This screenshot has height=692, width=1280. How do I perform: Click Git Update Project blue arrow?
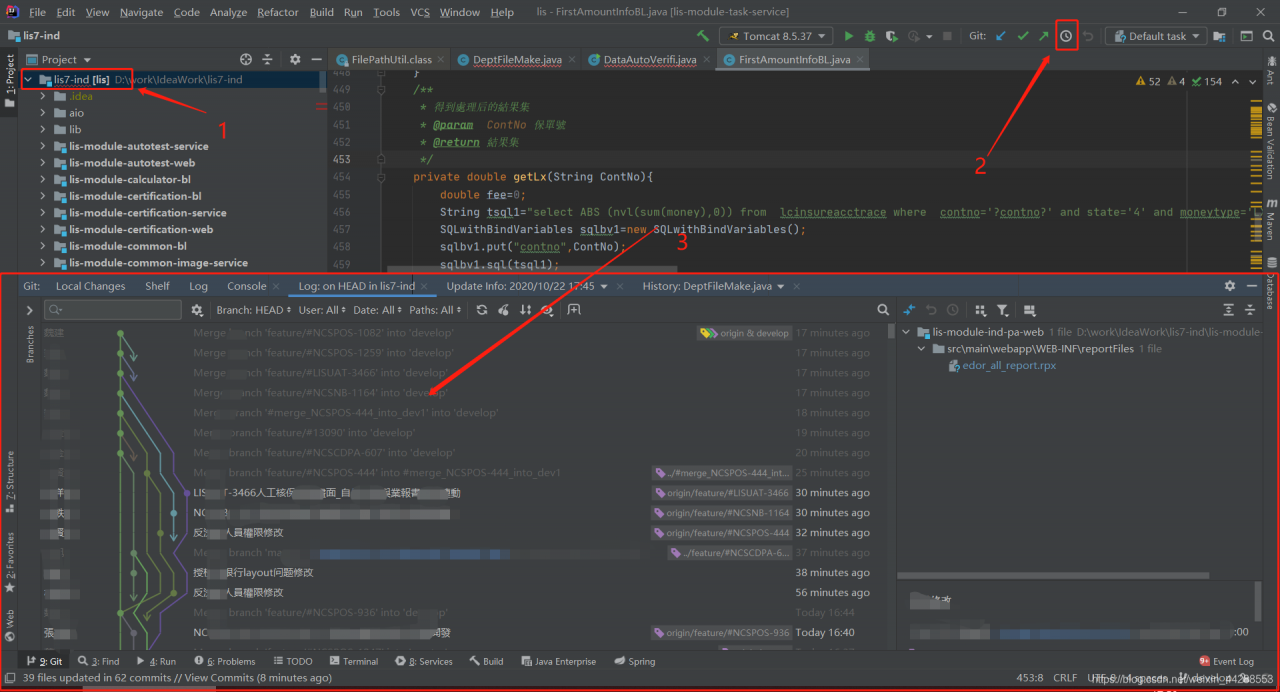pos(1001,36)
